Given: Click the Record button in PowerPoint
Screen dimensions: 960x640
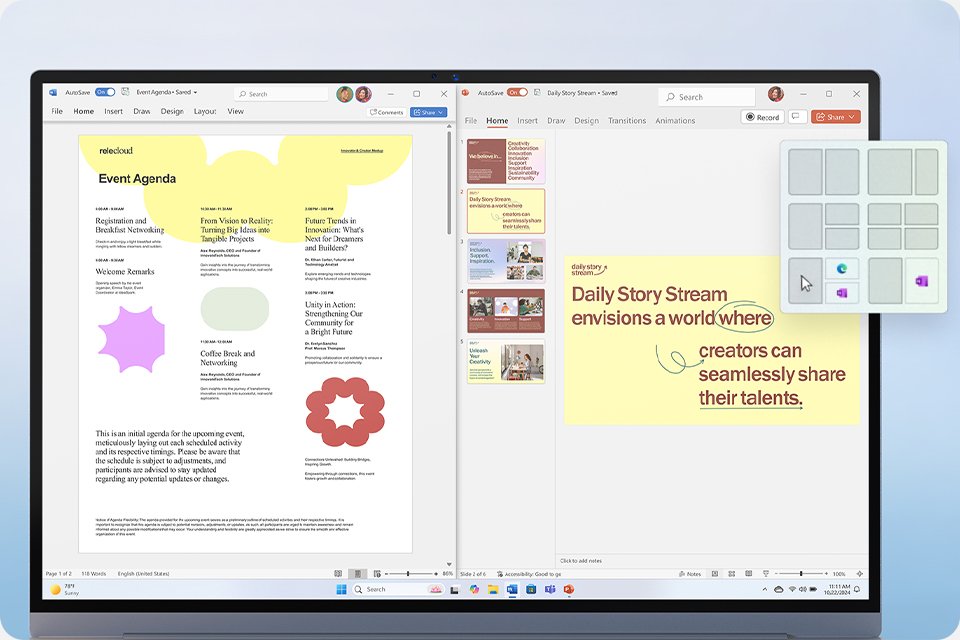Looking at the screenshot, I should pos(762,117).
